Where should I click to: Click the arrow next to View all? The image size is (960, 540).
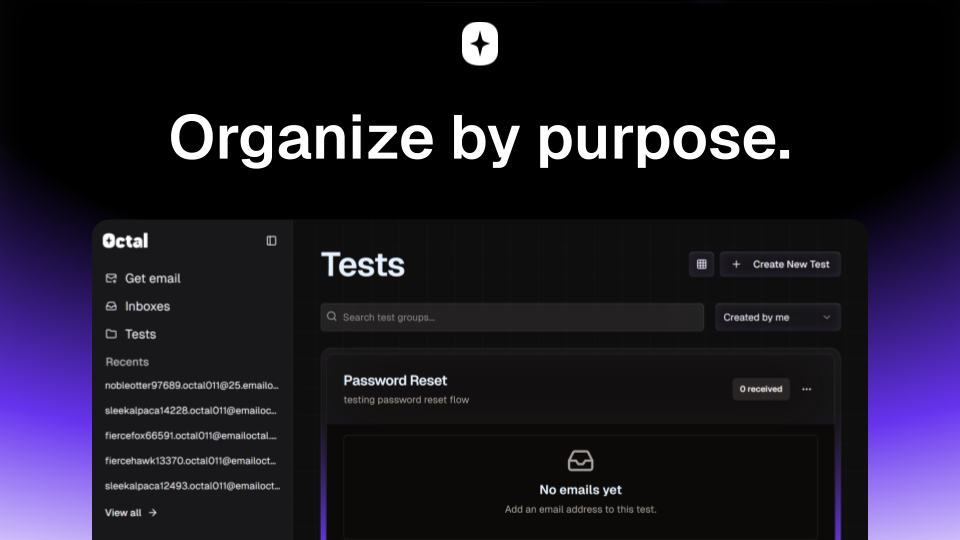click(152, 513)
